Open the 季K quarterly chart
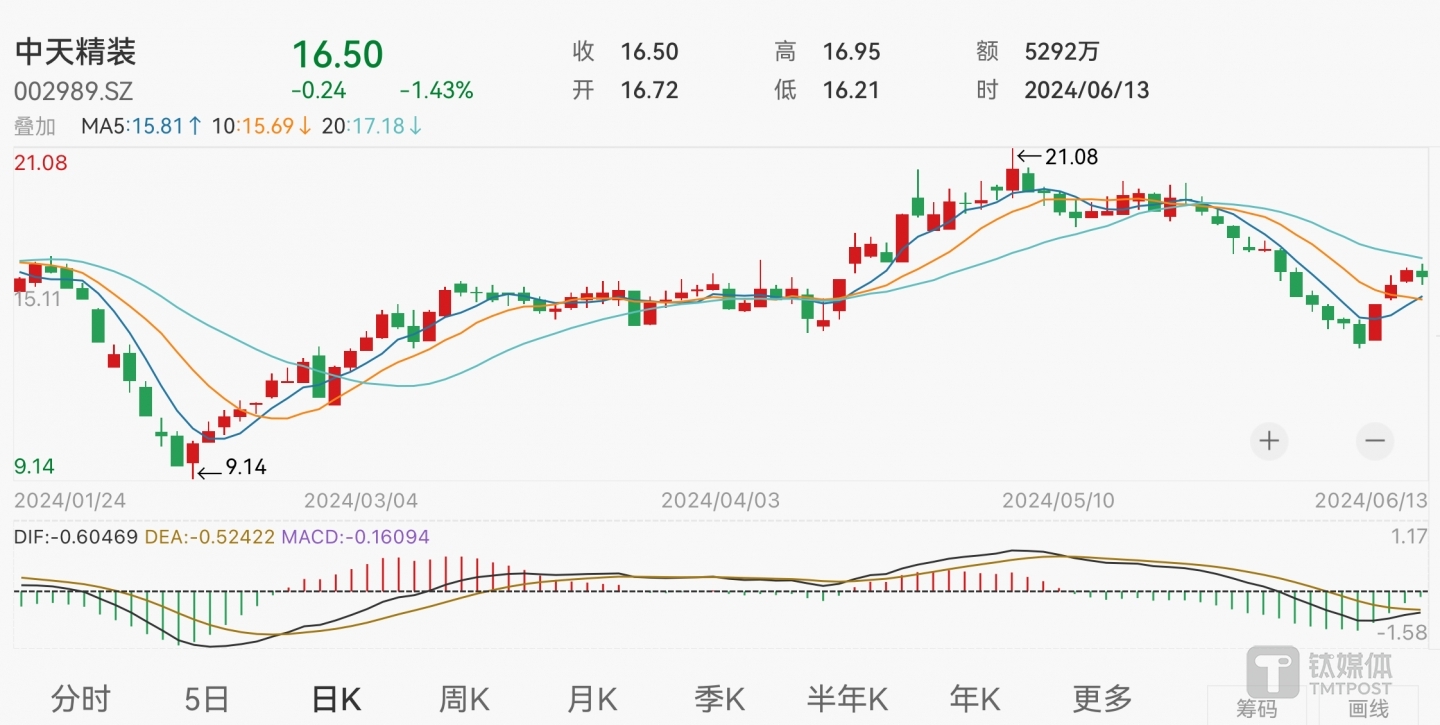The image size is (1440, 725). pos(719,699)
